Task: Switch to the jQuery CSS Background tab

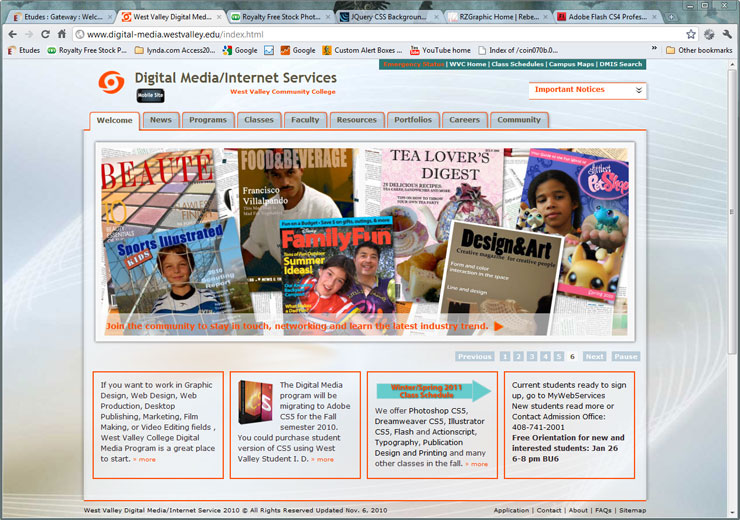Action: coord(389,17)
